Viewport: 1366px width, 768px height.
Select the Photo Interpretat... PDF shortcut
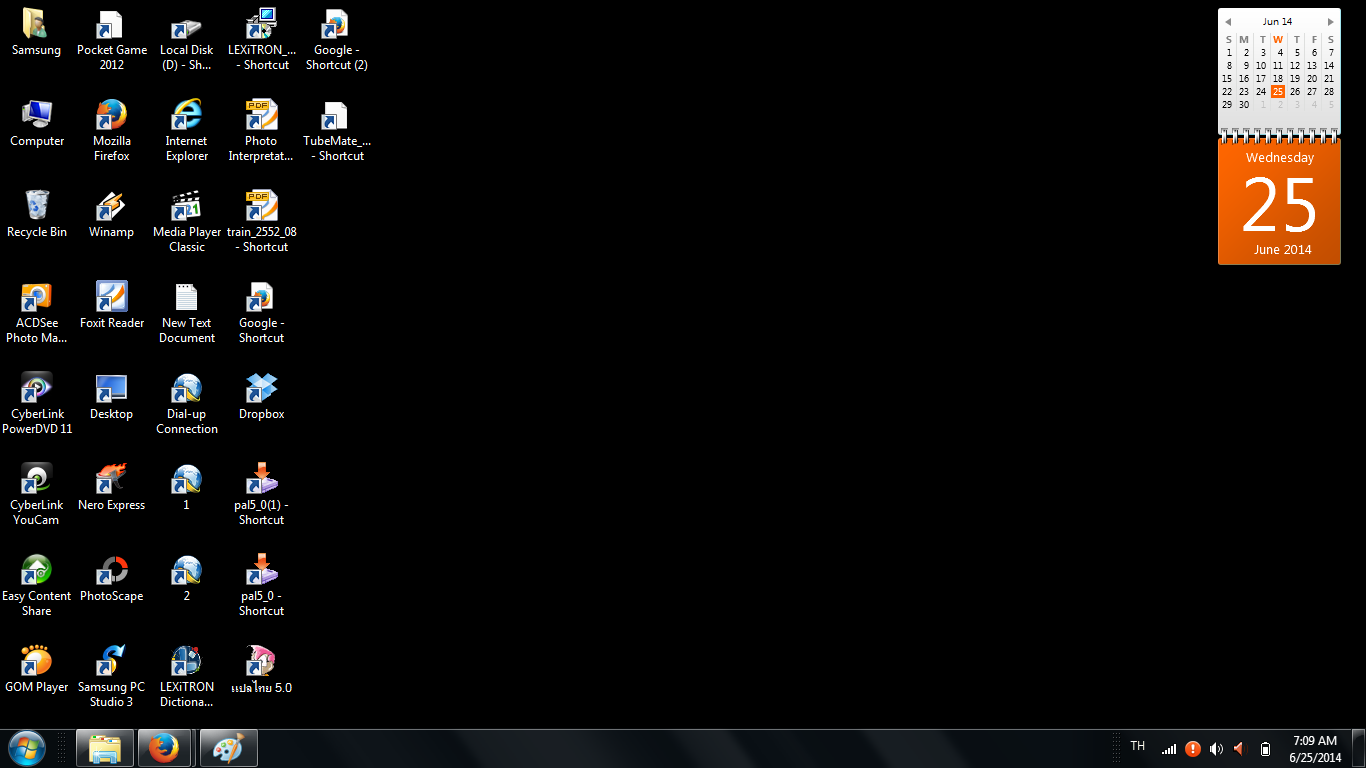(x=262, y=131)
